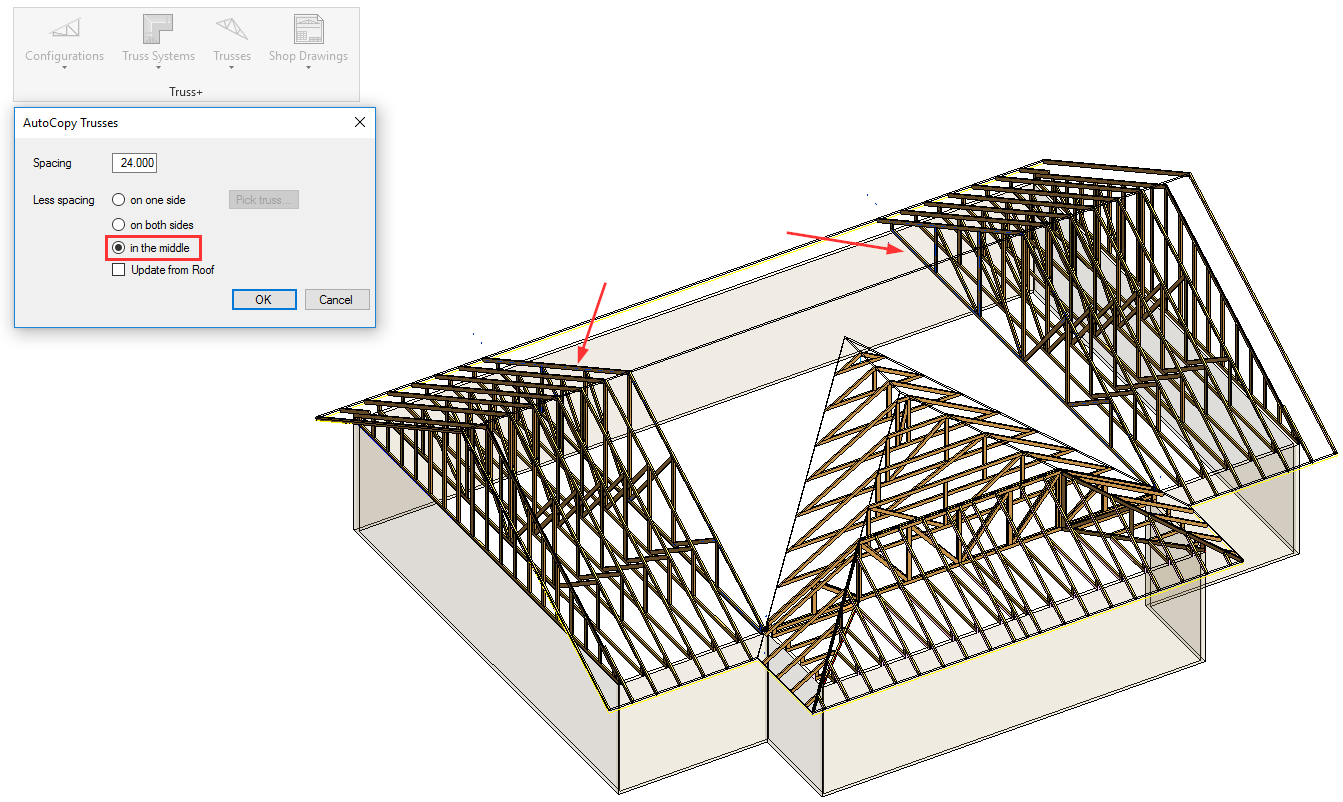This screenshot has width=1343, height=802.
Task: Close the AutoCopy Trusses dialog
Action: coord(360,122)
